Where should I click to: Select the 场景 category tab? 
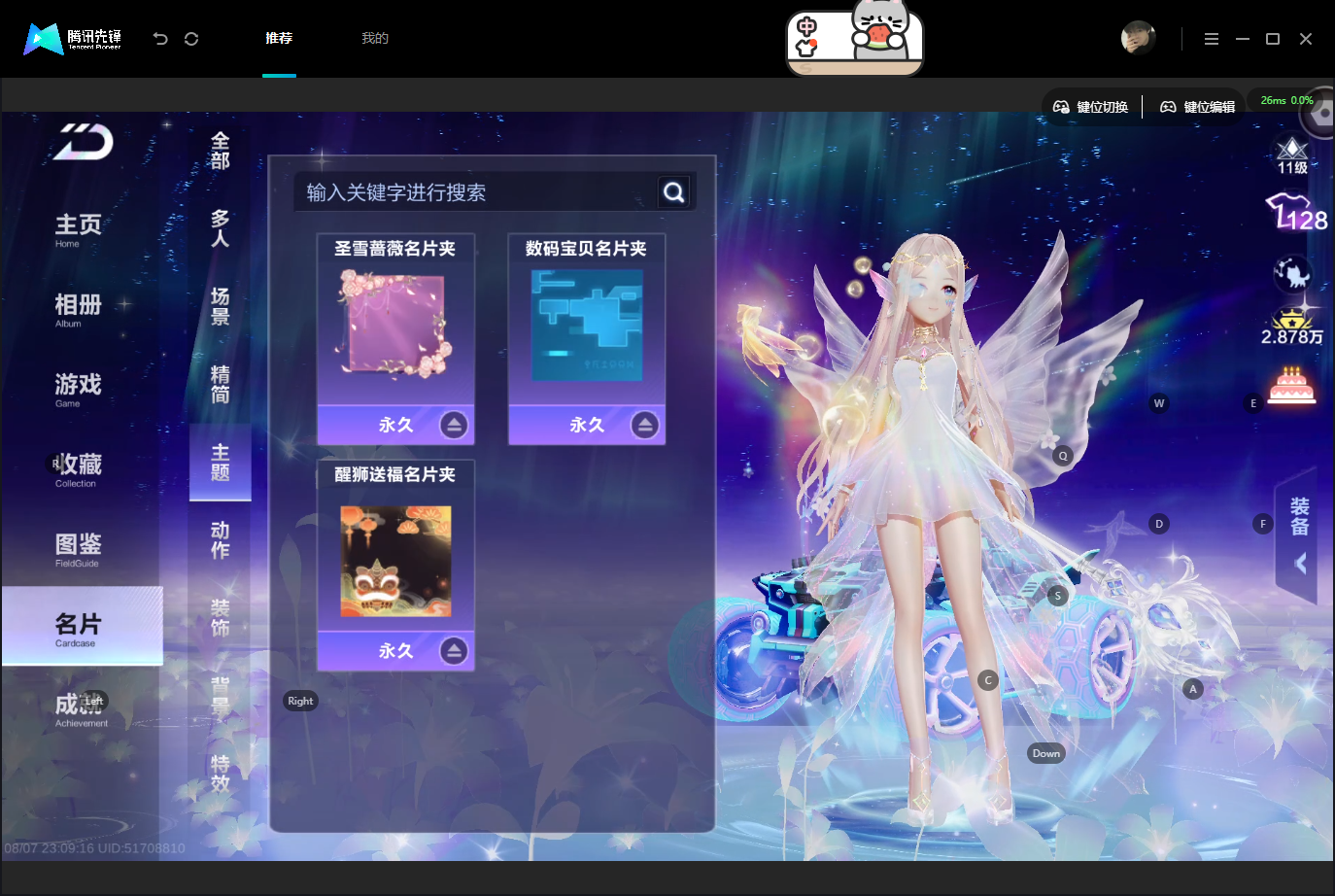click(x=221, y=306)
